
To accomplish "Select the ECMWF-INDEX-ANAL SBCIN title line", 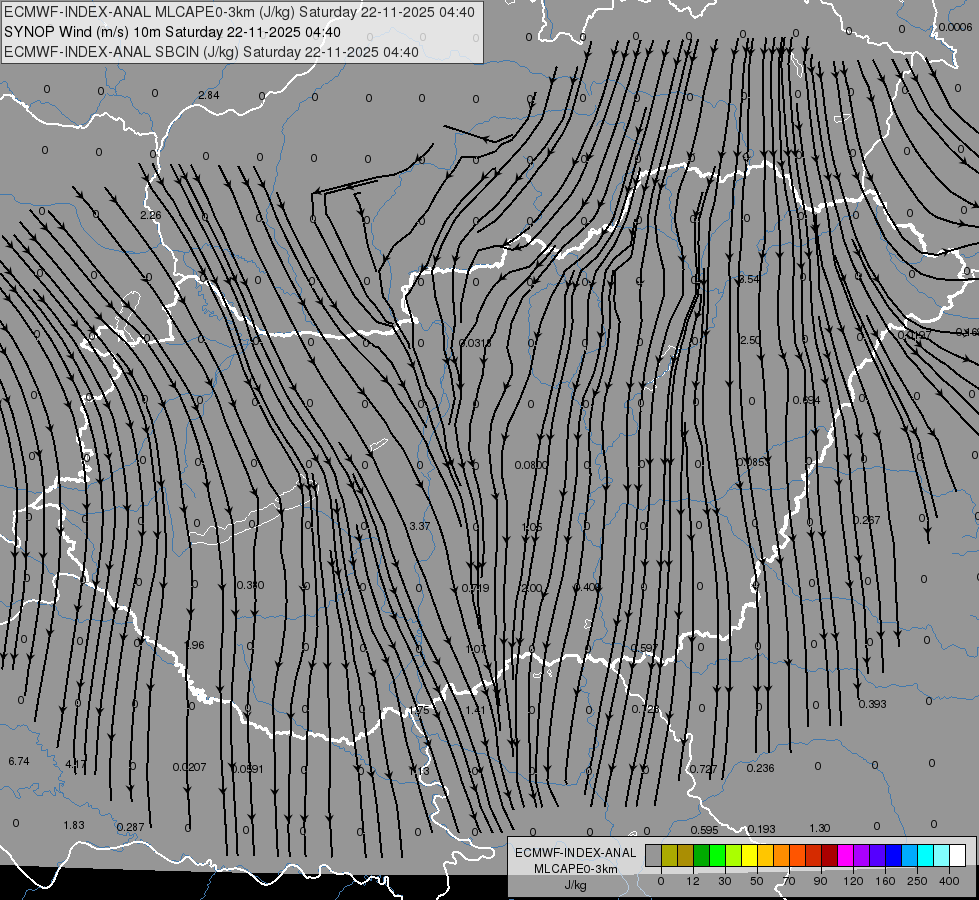I will click(212, 51).
